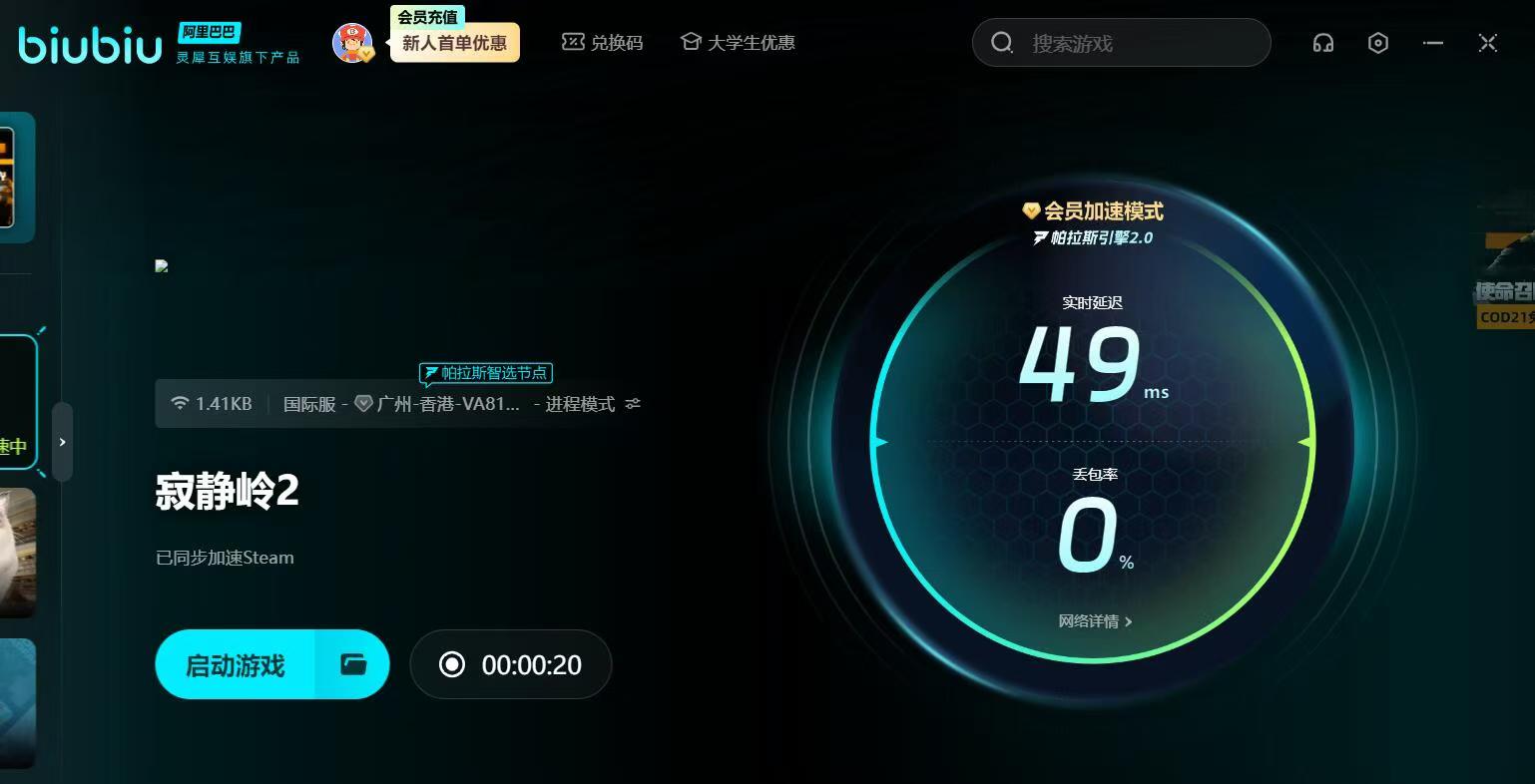The width and height of the screenshot is (1535, 784).
Task: Click the 帕拉斯智选节点 tag
Action: (486, 373)
